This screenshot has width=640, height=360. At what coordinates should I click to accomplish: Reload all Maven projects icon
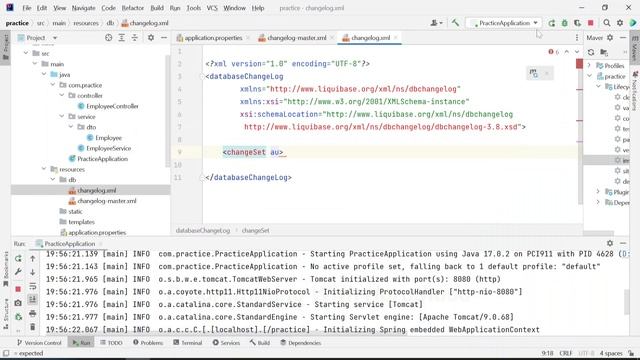click(591, 52)
